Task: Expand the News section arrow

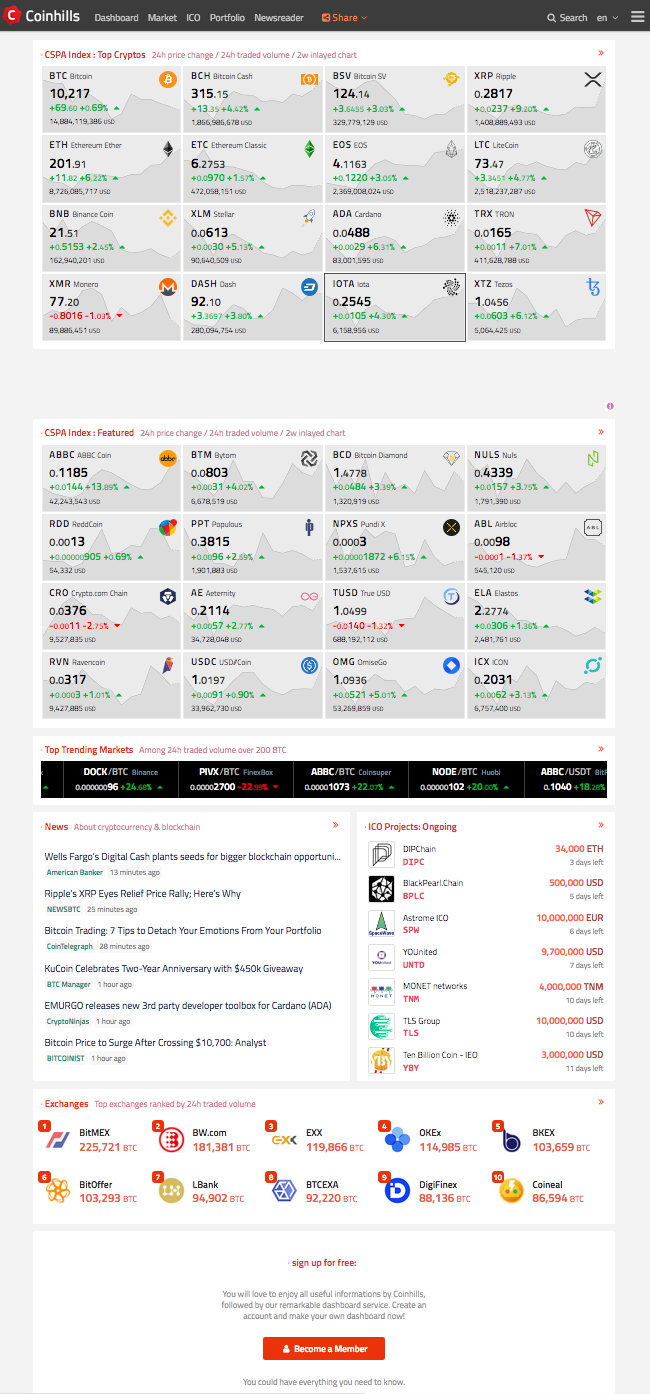Action: tap(336, 826)
